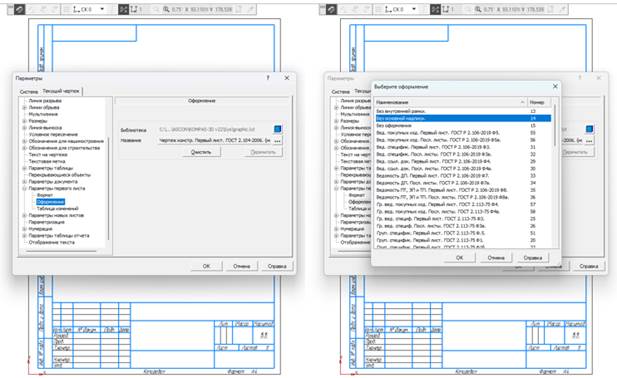The height and width of the screenshot is (378, 617).
Task: Switch to the Текущий чертеж tab
Action: pos(61,91)
